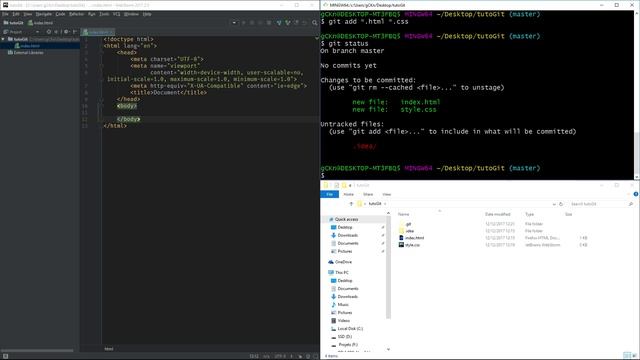
Task: Click the Project panel settings gear icon
Action: [66, 31]
